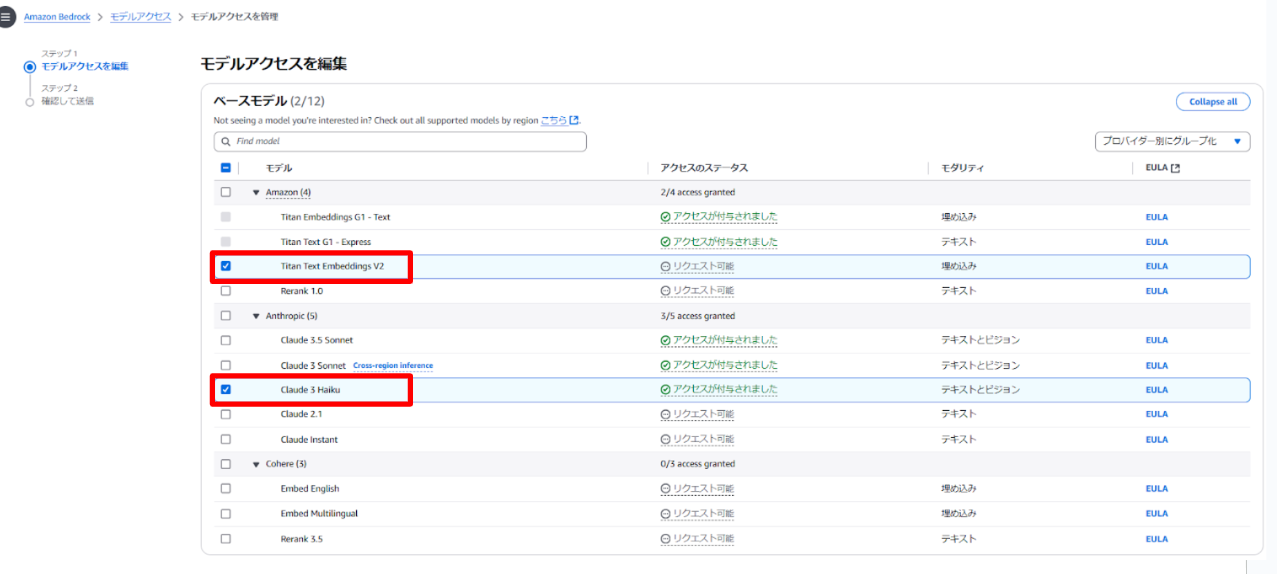Viewport: 1277px width, 574px height.
Task: Check the Cohere (3) group checkbox
Action: (x=225, y=464)
